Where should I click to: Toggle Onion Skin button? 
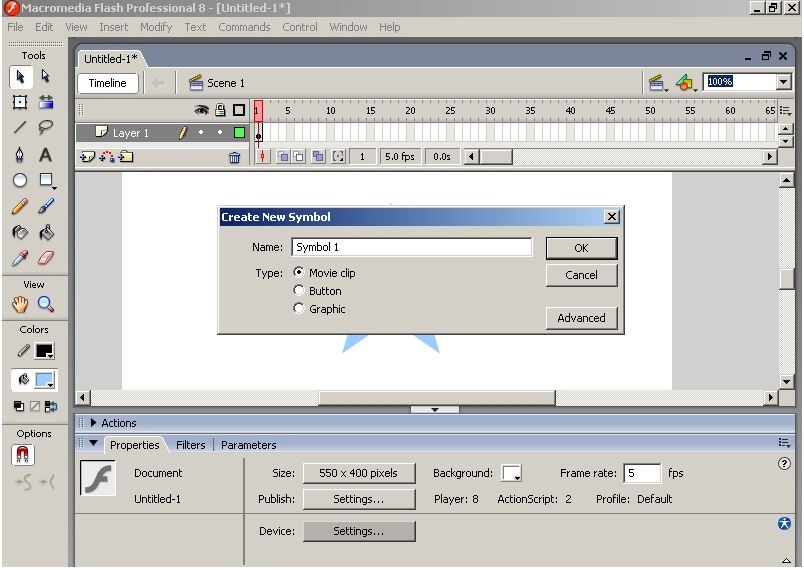(x=283, y=156)
